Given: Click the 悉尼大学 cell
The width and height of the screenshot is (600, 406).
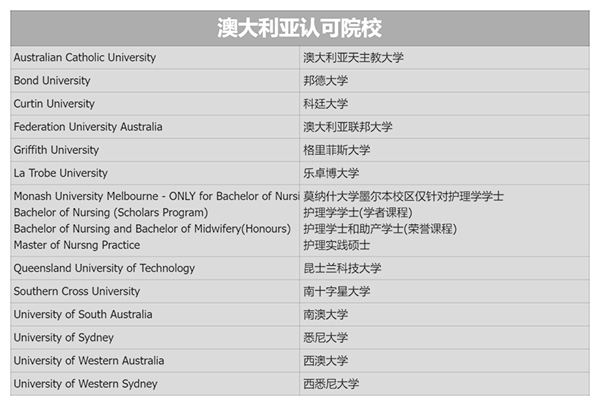Looking at the screenshot, I should tap(325, 337).
